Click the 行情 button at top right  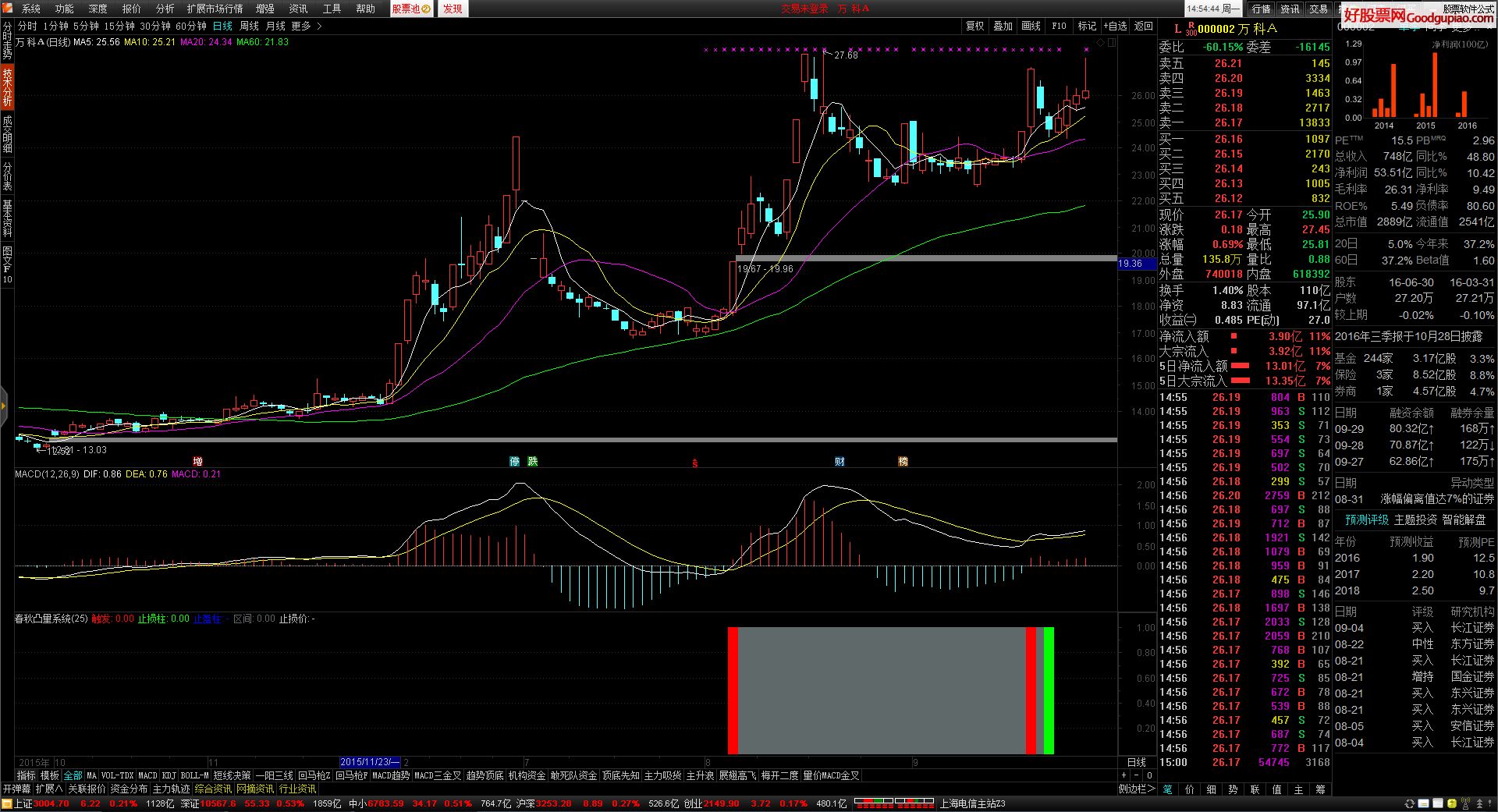click(1262, 9)
